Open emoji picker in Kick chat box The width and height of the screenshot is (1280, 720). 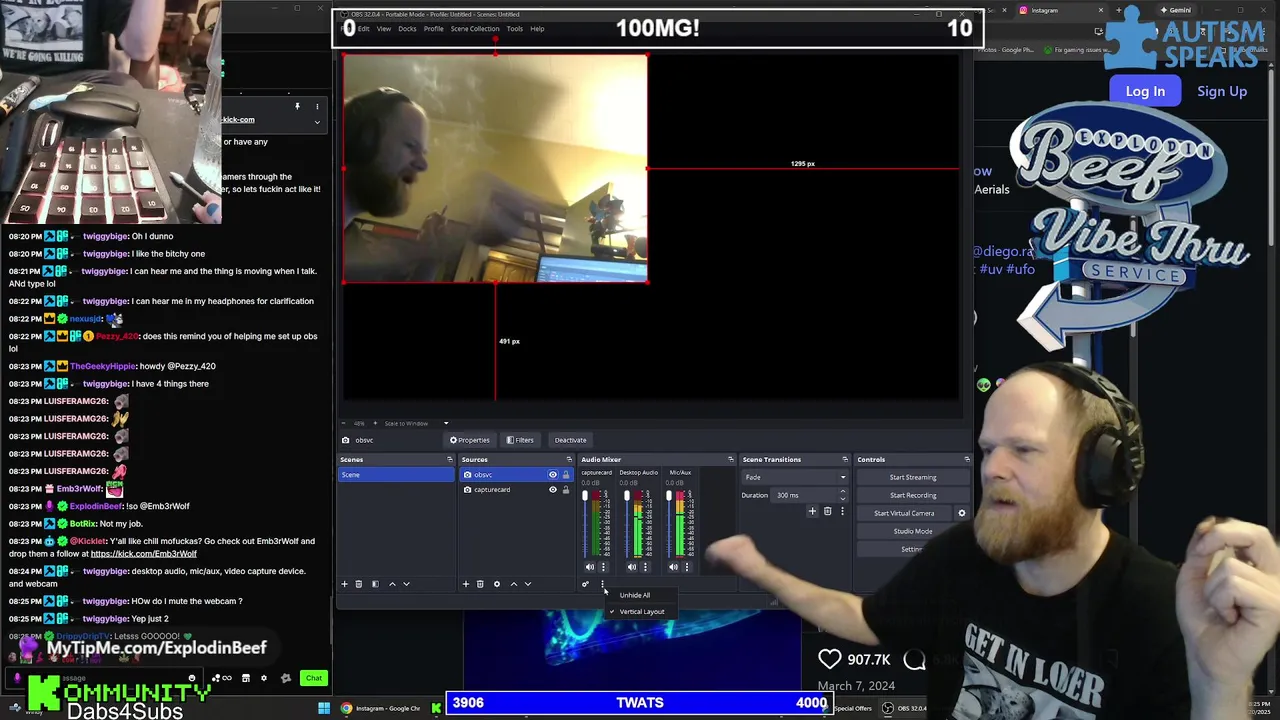(x=192, y=678)
